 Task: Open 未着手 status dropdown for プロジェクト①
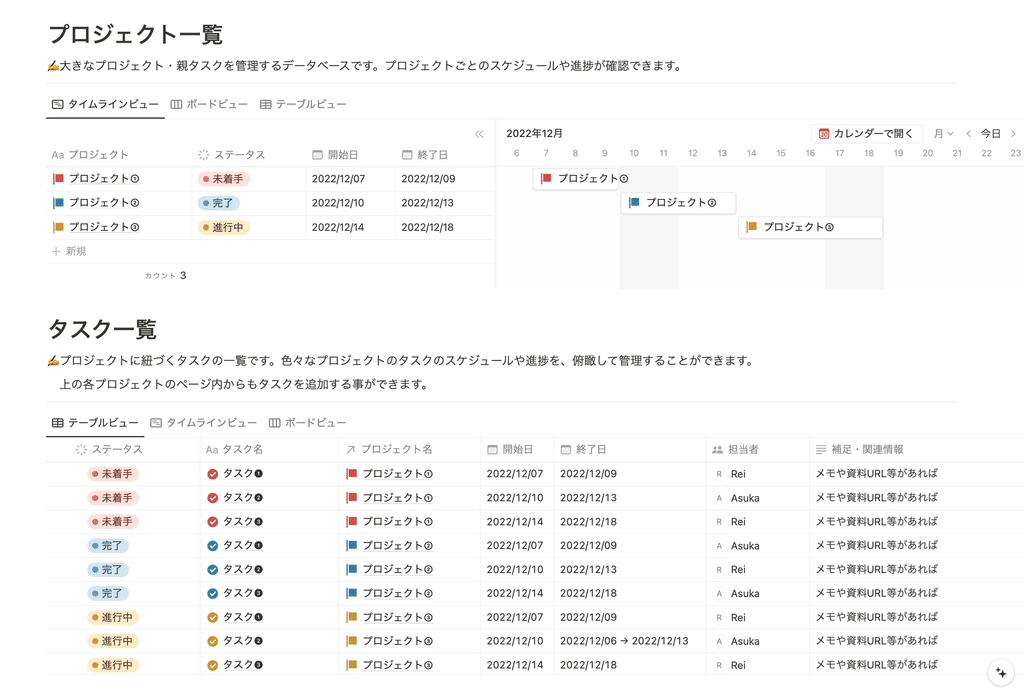[223, 179]
